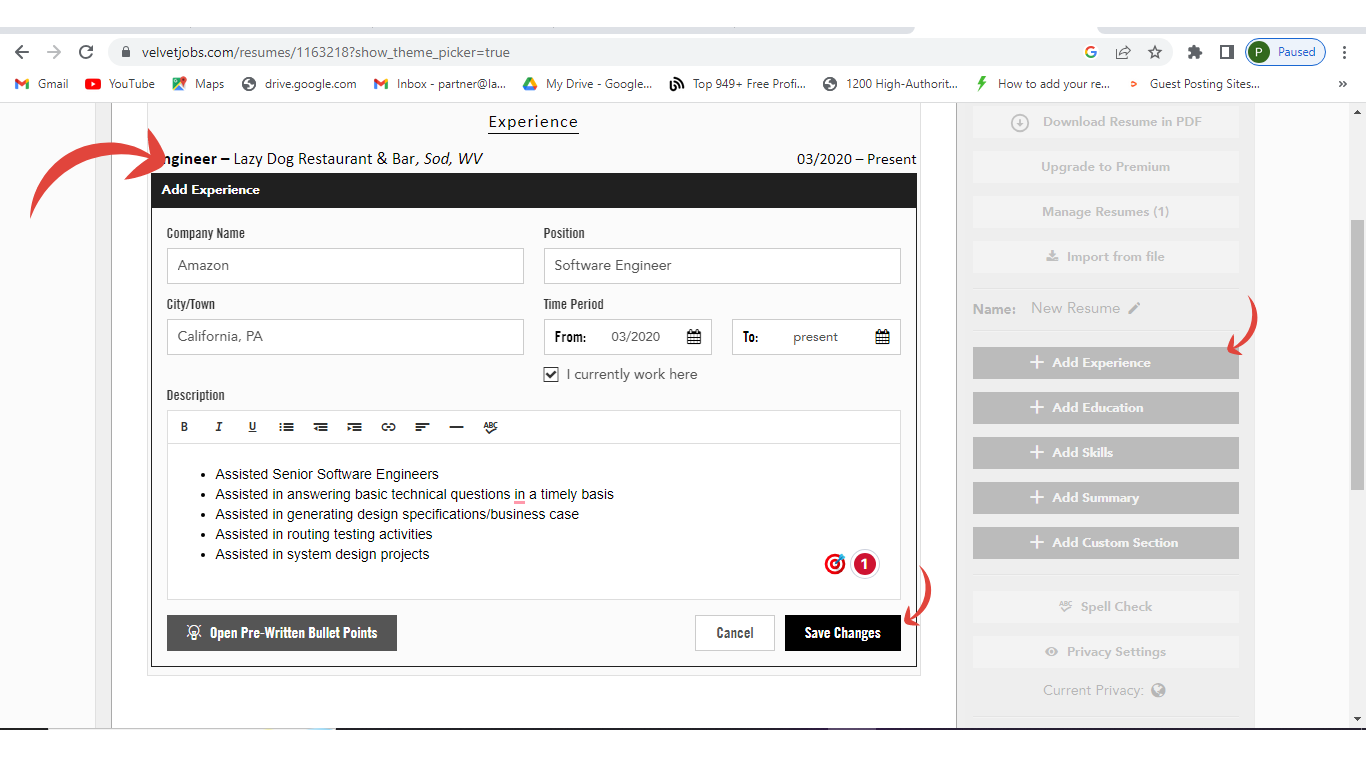
Task: Apply italic formatting in description editor
Action: point(218,427)
